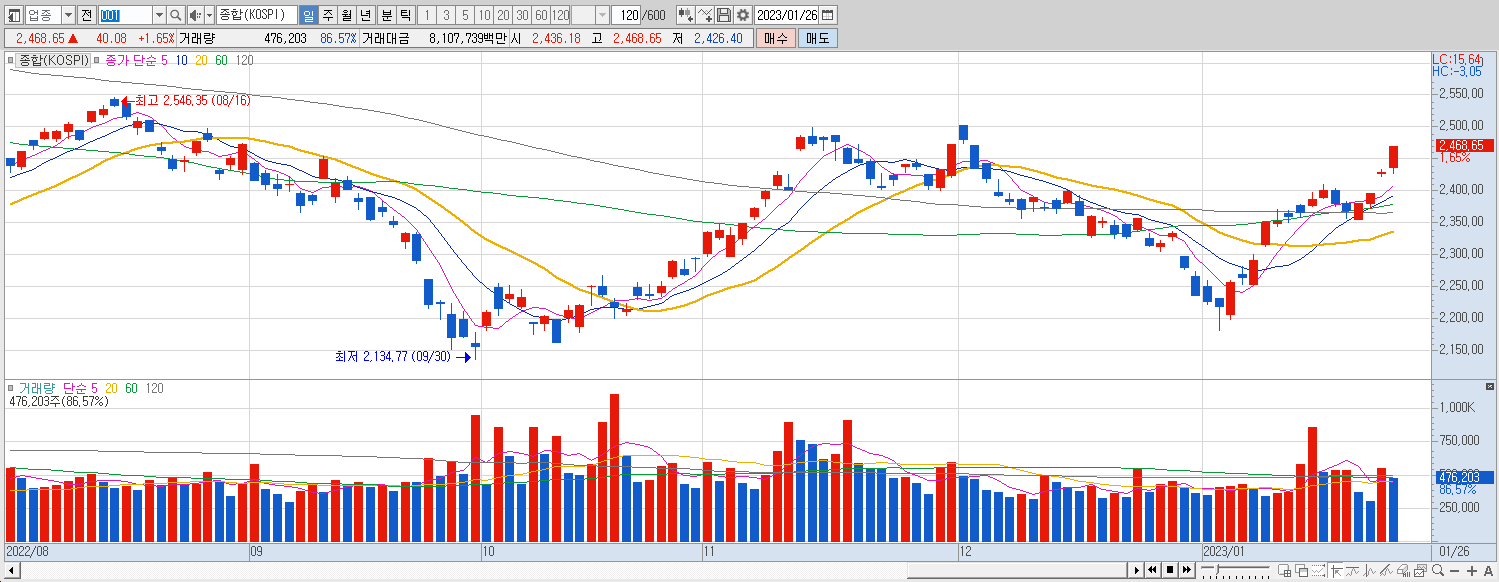Click the line chart add icon
1499x582 pixels.
click(x=705, y=15)
